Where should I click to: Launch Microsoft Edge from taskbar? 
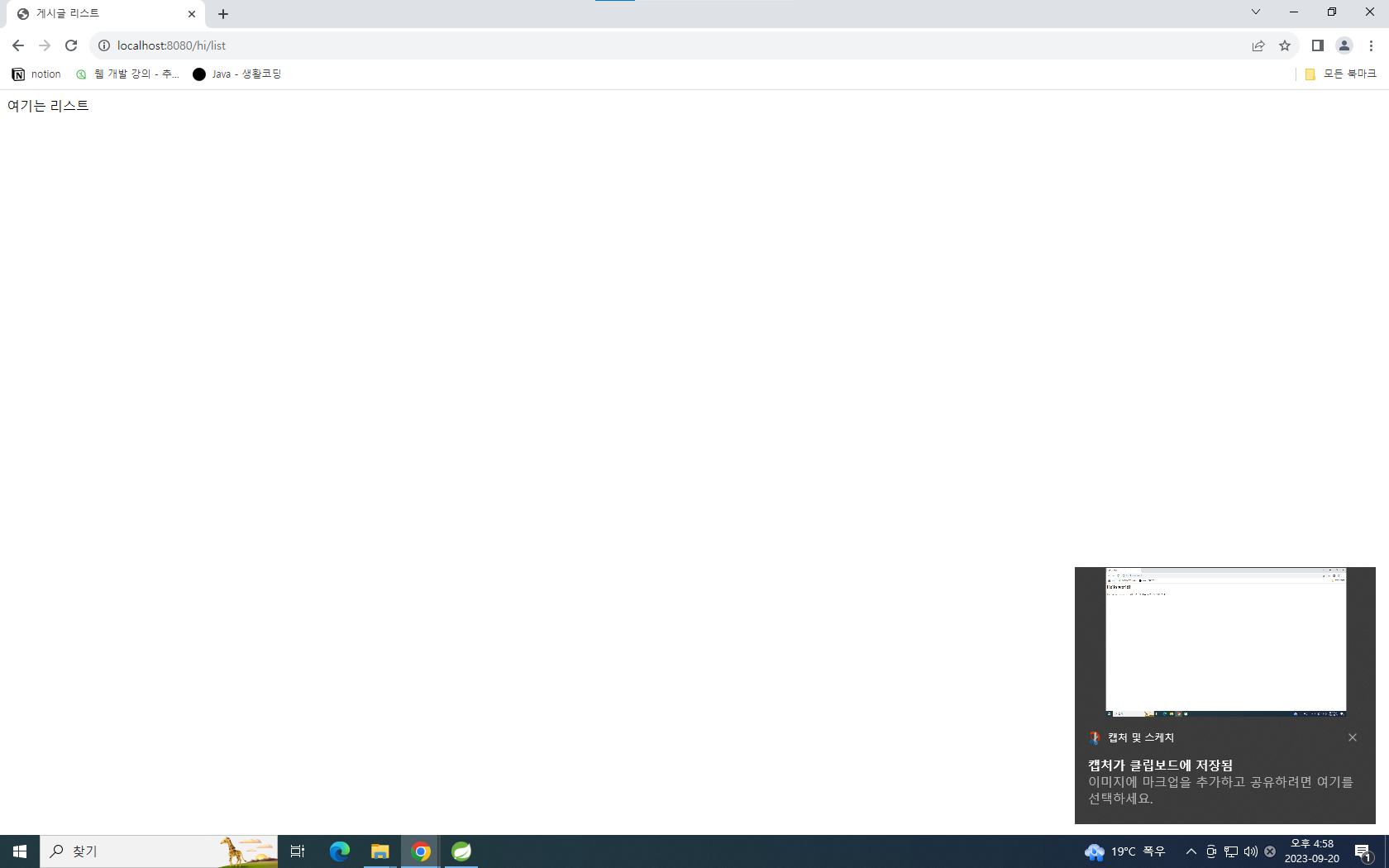pyautogui.click(x=340, y=851)
